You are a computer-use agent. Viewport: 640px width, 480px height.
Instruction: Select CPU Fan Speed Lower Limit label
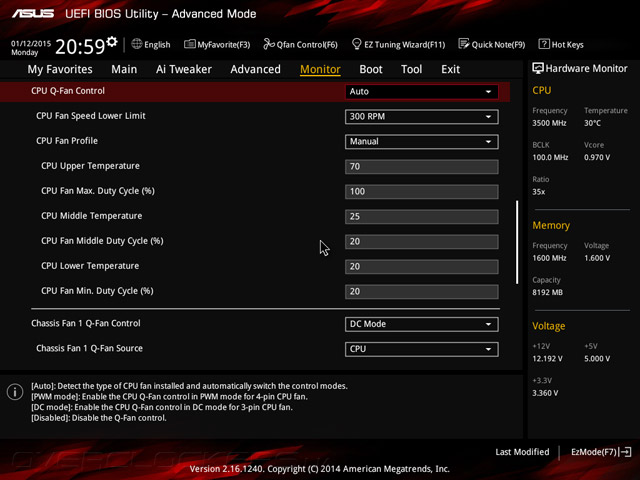[x=91, y=116]
